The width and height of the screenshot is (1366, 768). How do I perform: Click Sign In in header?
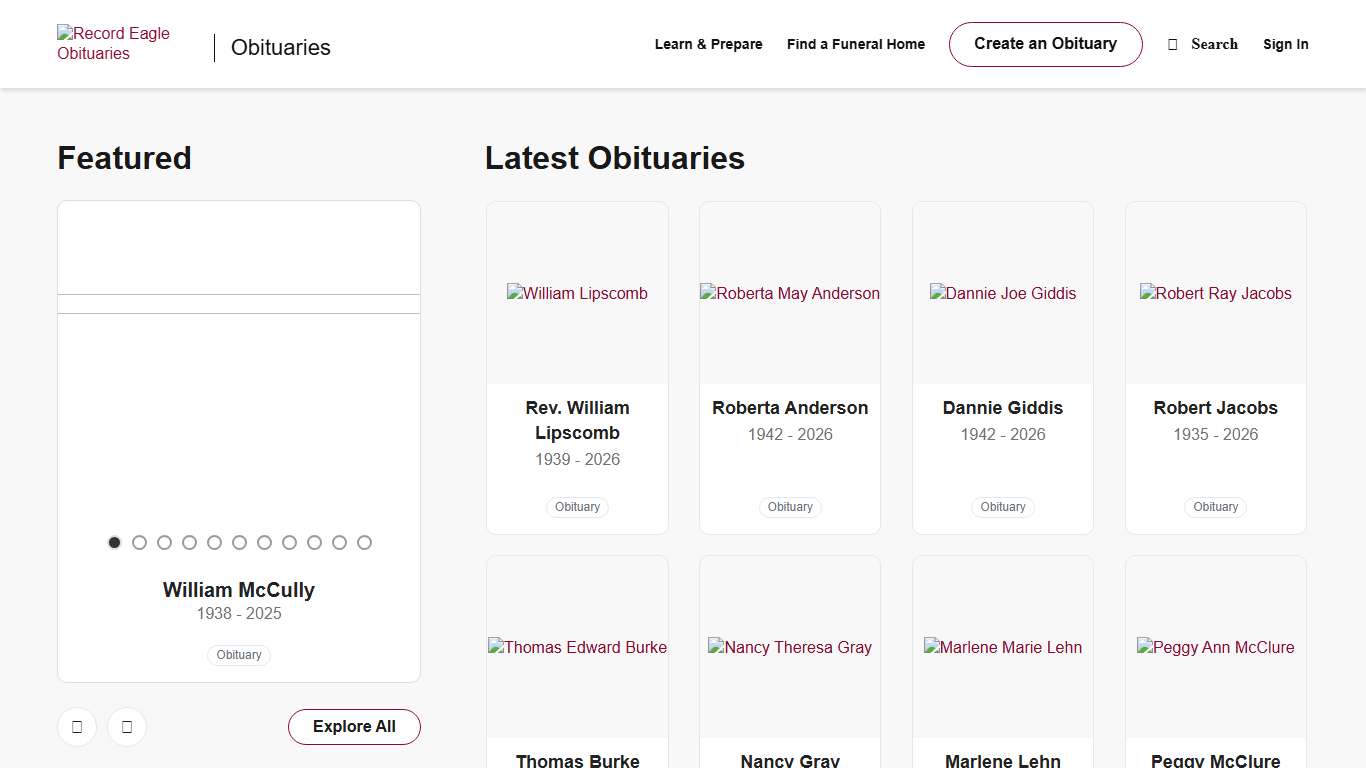1285,44
